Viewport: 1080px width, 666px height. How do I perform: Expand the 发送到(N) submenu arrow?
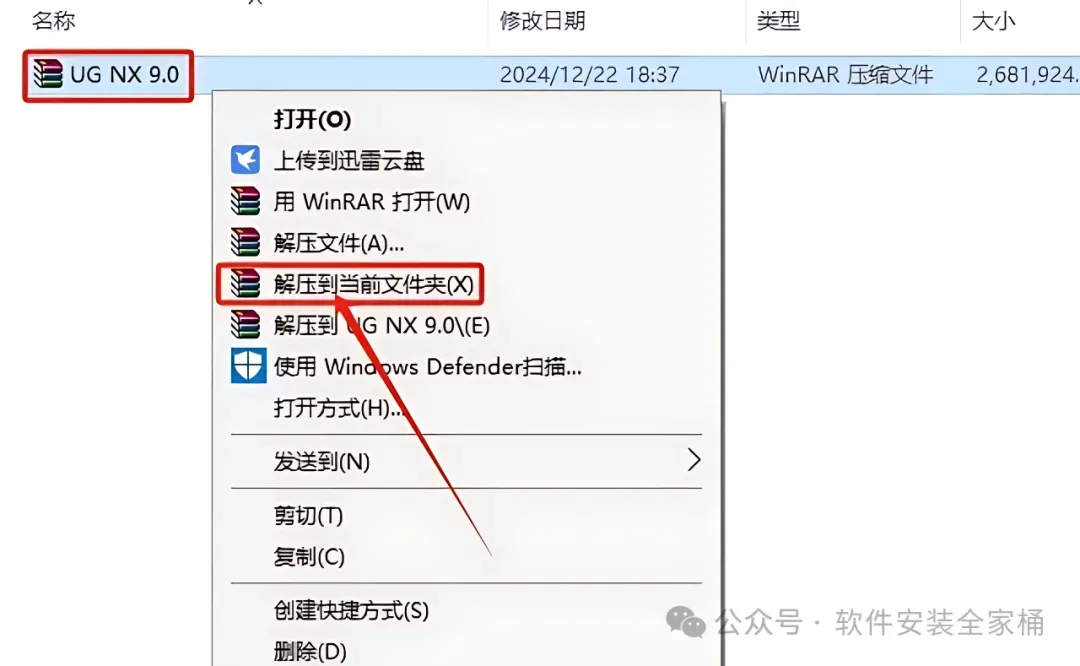click(x=694, y=460)
